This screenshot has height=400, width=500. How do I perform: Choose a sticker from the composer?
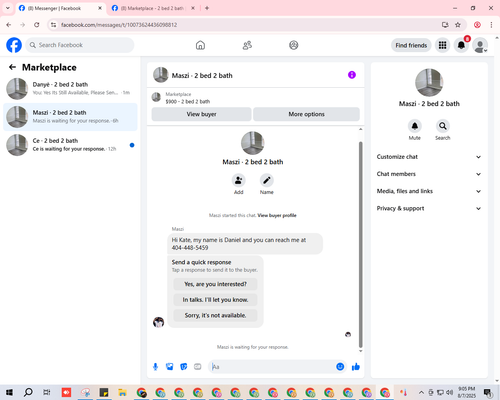[184, 367]
